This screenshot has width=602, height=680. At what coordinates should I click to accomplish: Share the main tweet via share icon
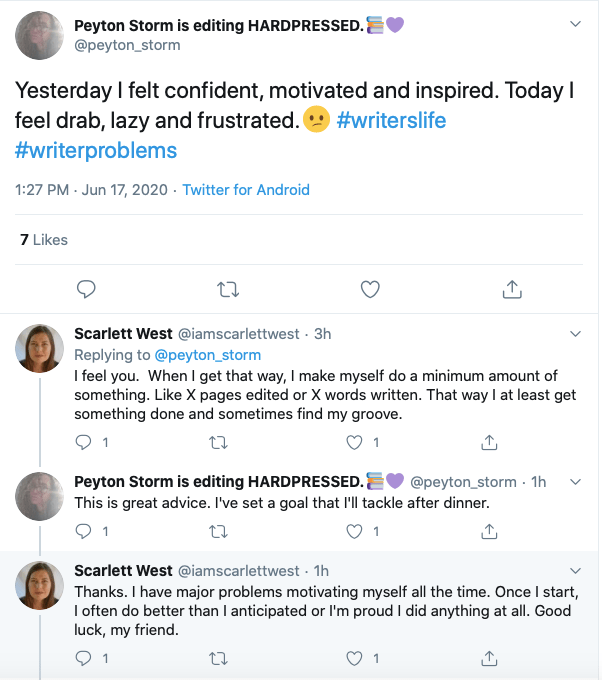point(511,289)
